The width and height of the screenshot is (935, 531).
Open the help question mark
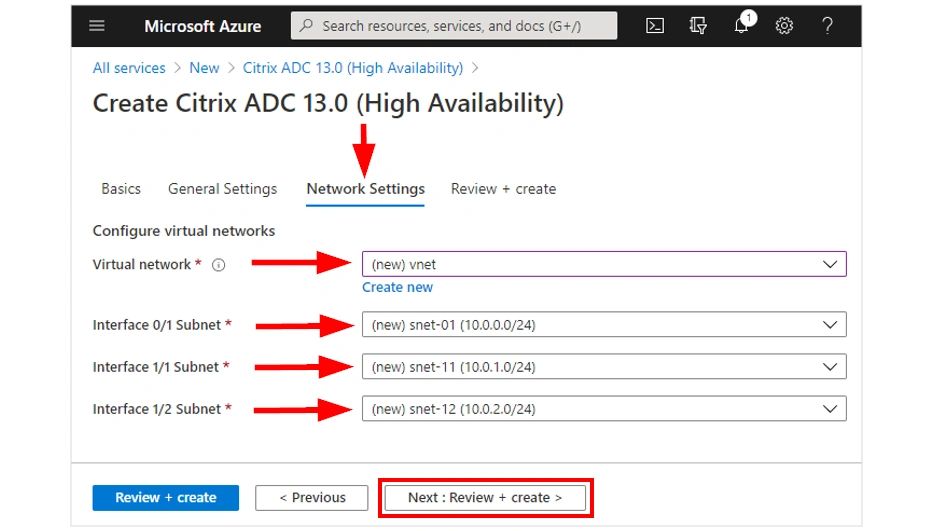coord(827,26)
